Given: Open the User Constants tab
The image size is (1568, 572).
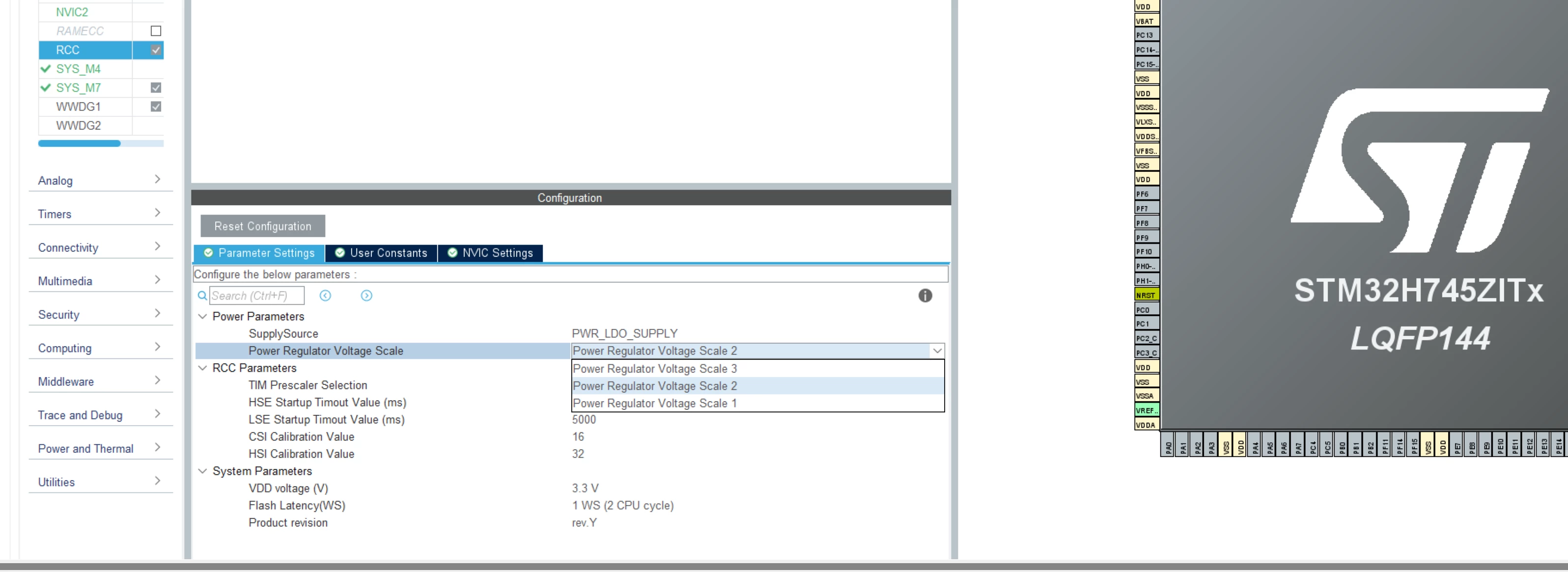Looking at the screenshot, I should click(x=382, y=253).
